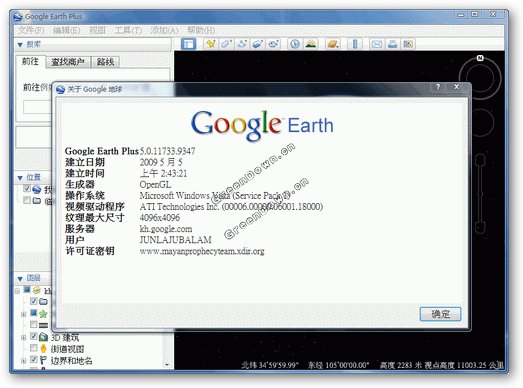This screenshot has width=523, height=388.
Task: Click the dark road layer icon
Action: (43, 325)
